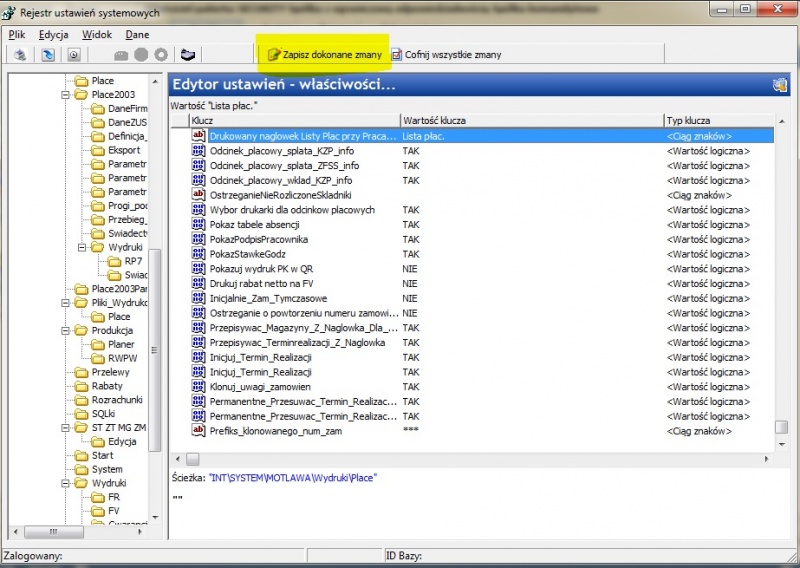
Task: Click the folder icon of the Rabaty node
Action: [81, 386]
